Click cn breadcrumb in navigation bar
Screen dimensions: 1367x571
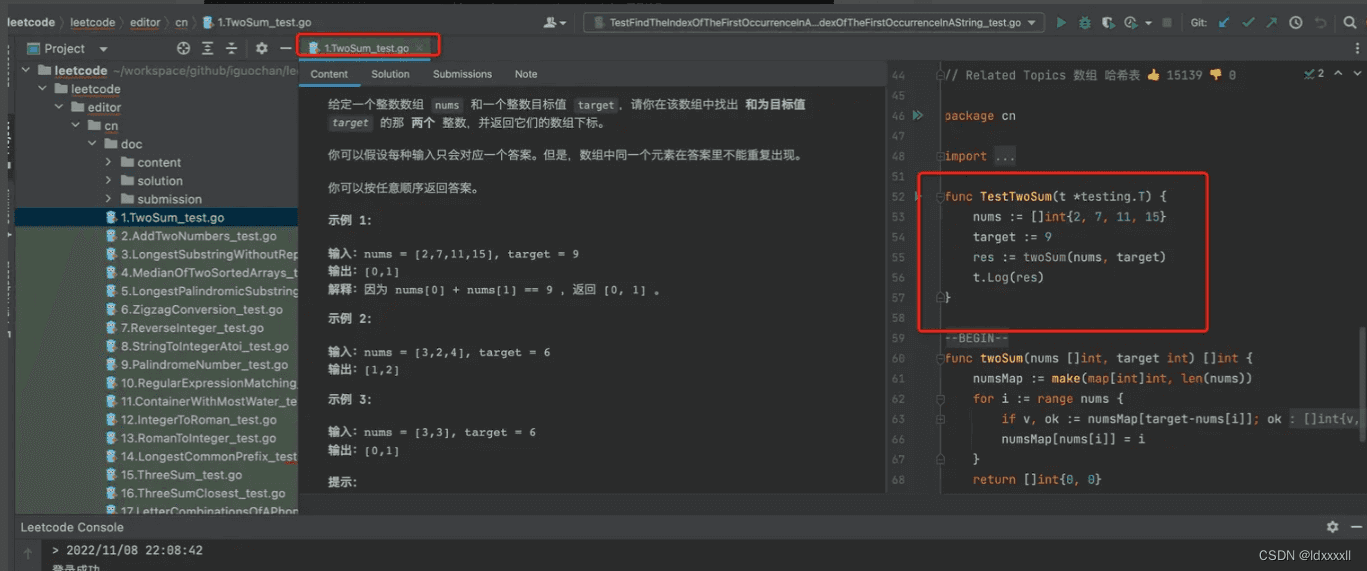[180, 22]
